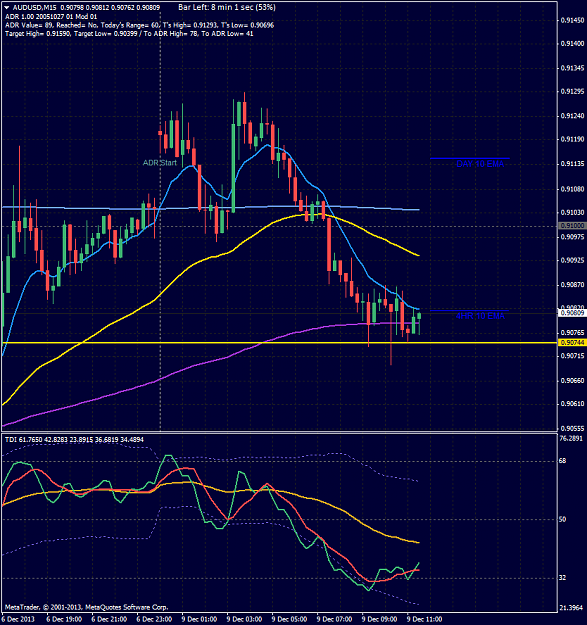
Task: Click the 'DAY 10 EMA' label
Action: (x=480, y=164)
